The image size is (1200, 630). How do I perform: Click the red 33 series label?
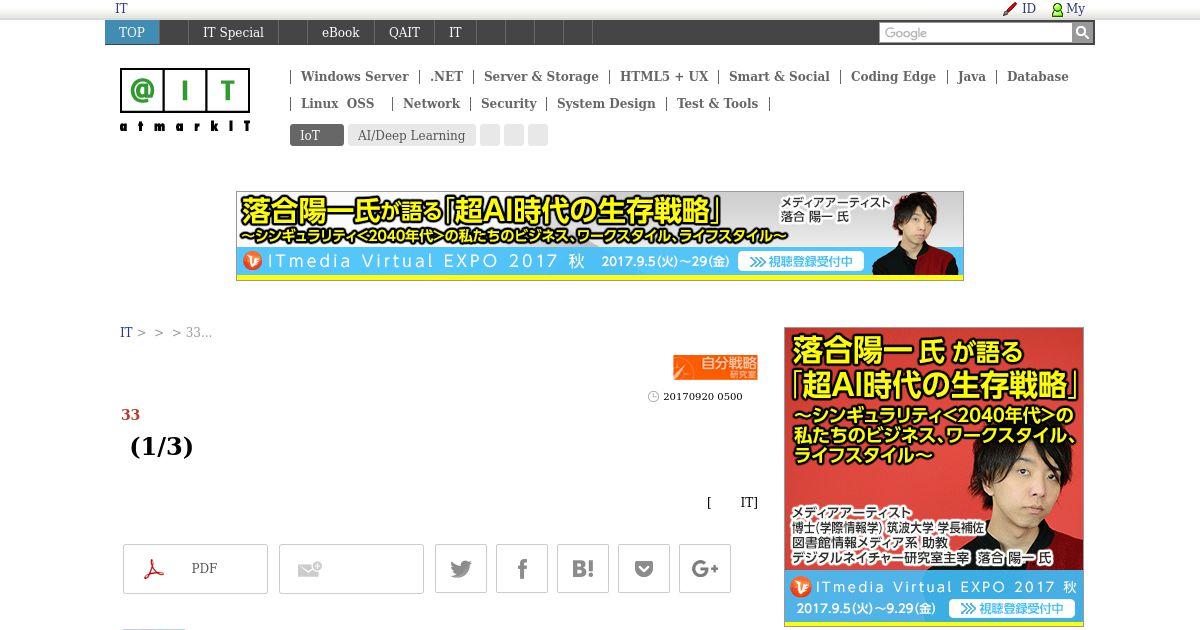(x=130, y=415)
